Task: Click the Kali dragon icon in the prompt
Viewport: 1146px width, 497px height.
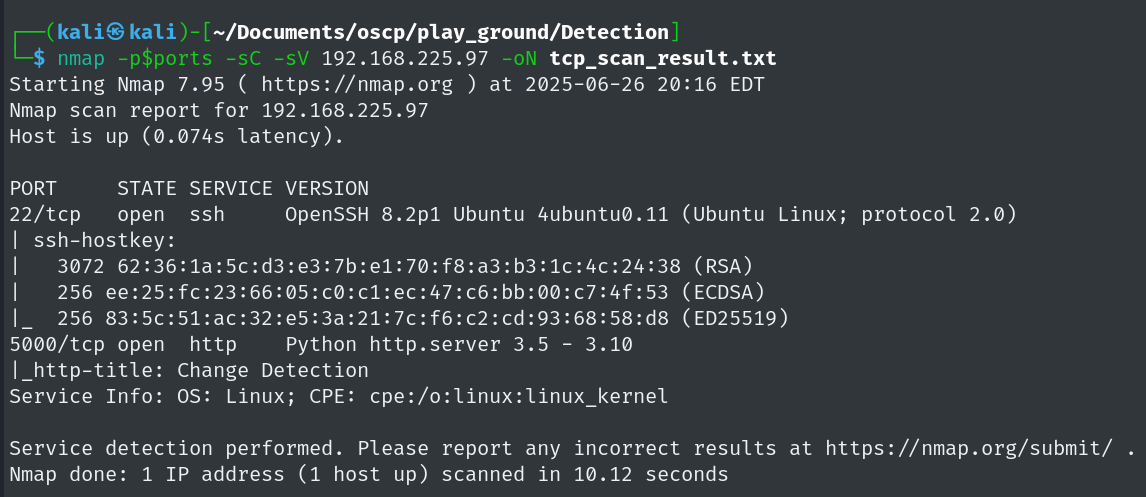Action: [116, 33]
